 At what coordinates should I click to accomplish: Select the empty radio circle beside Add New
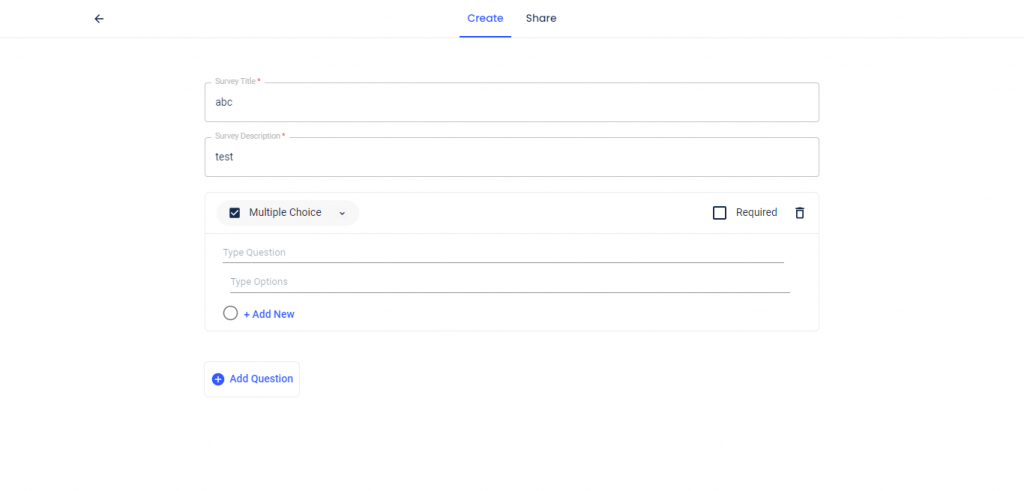click(231, 313)
